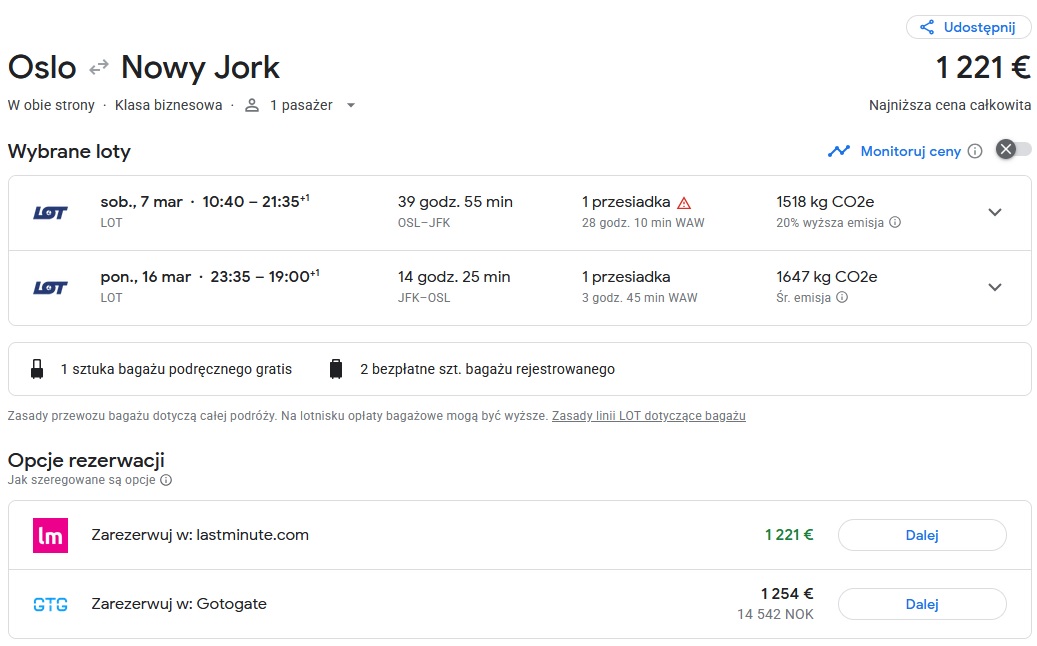Viewport: 1037px width, 646px height.
Task: Open the info icon next to Monitoruj ceny
Action: [975, 151]
